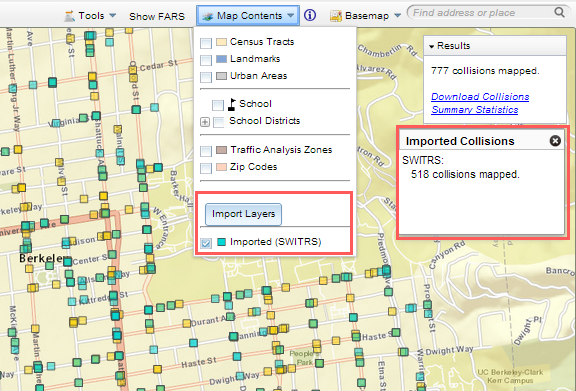The height and width of the screenshot is (391, 576).
Task: Click the Import Layers button
Action: [243, 214]
